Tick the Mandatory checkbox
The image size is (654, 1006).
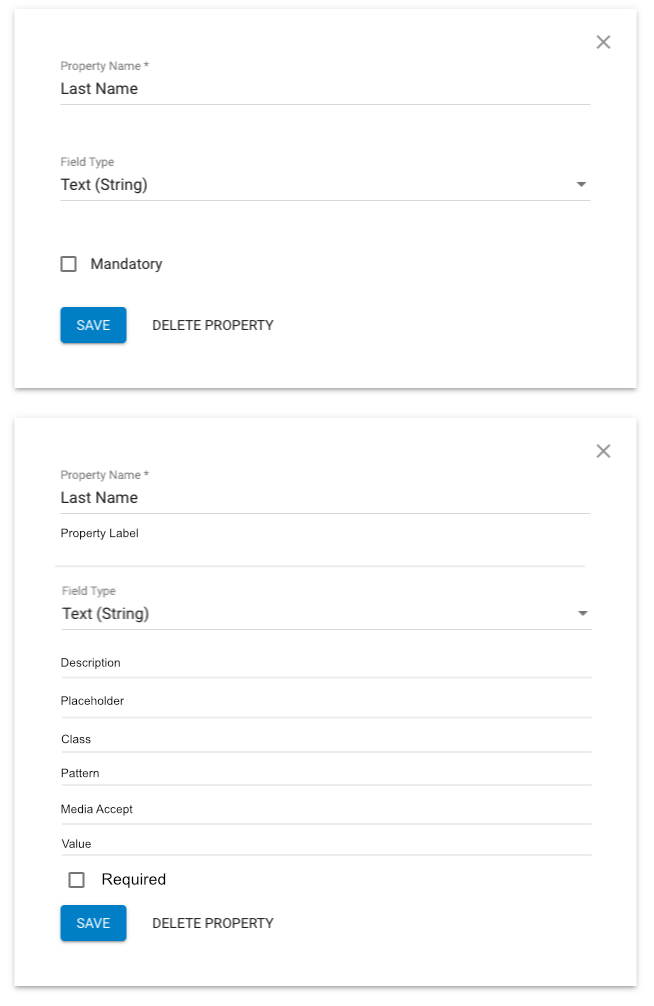tap(69, 264)
